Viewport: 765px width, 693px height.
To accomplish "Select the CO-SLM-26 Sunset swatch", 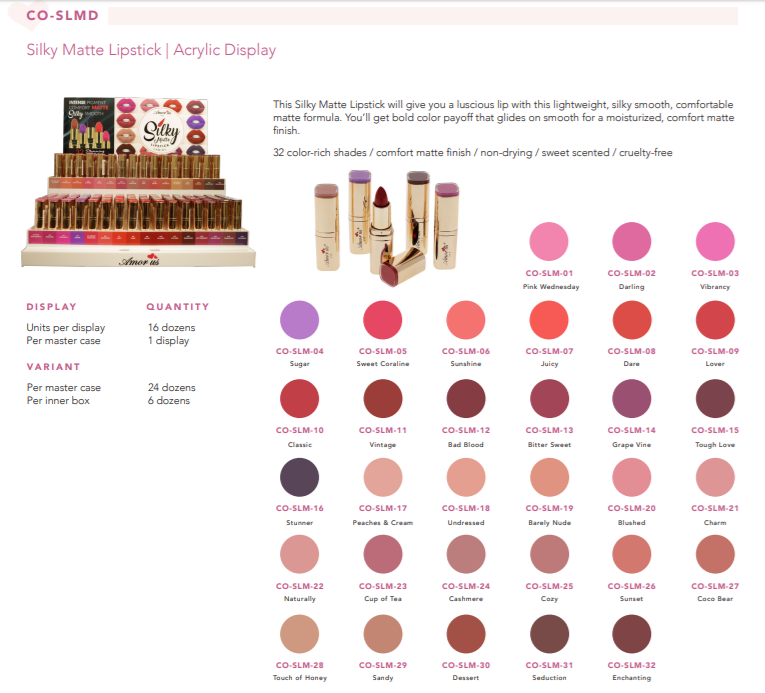I will (x=632, y=554).
